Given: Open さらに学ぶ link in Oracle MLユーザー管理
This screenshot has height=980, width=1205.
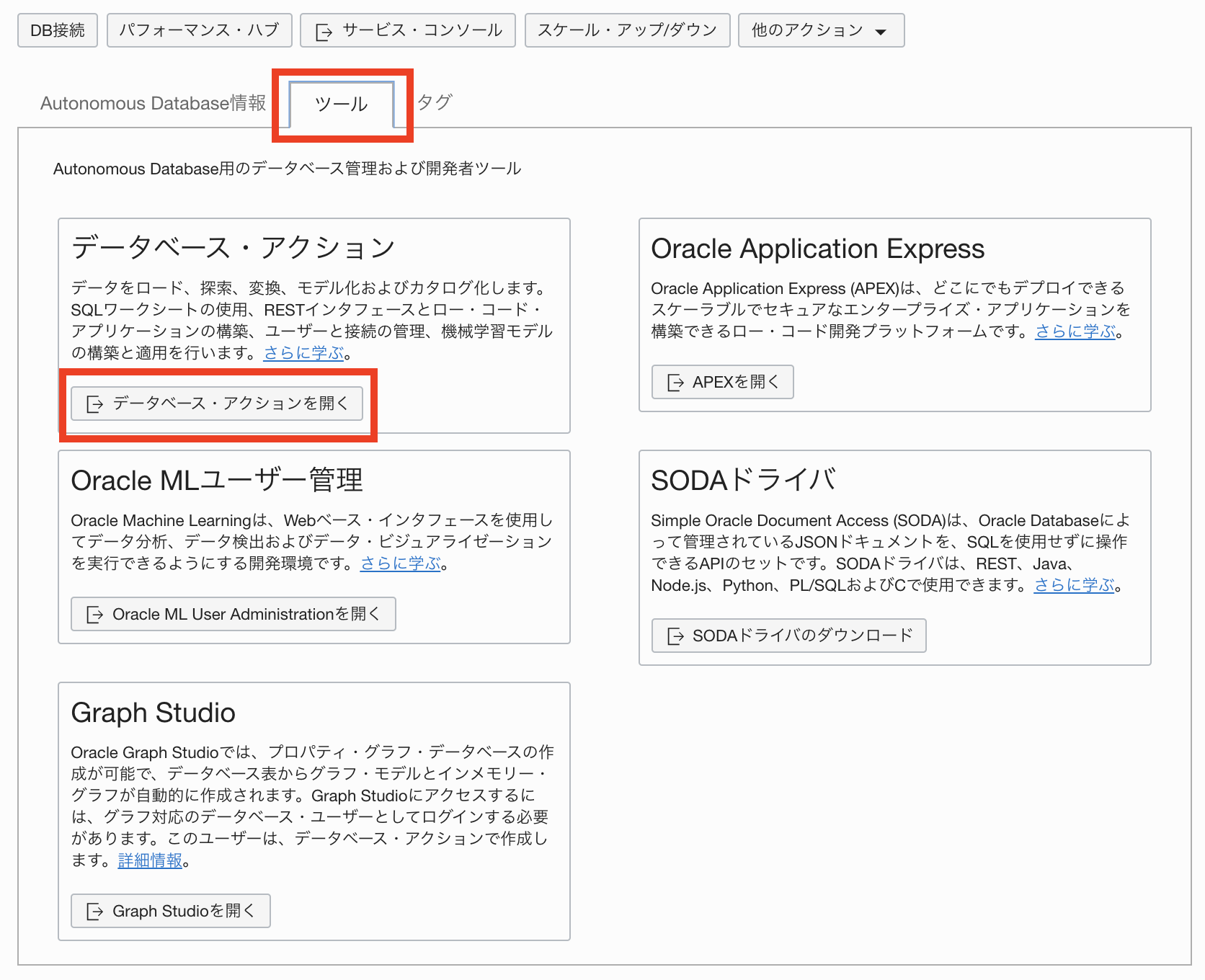Looking at the screenshot, I should pos(401,563).
